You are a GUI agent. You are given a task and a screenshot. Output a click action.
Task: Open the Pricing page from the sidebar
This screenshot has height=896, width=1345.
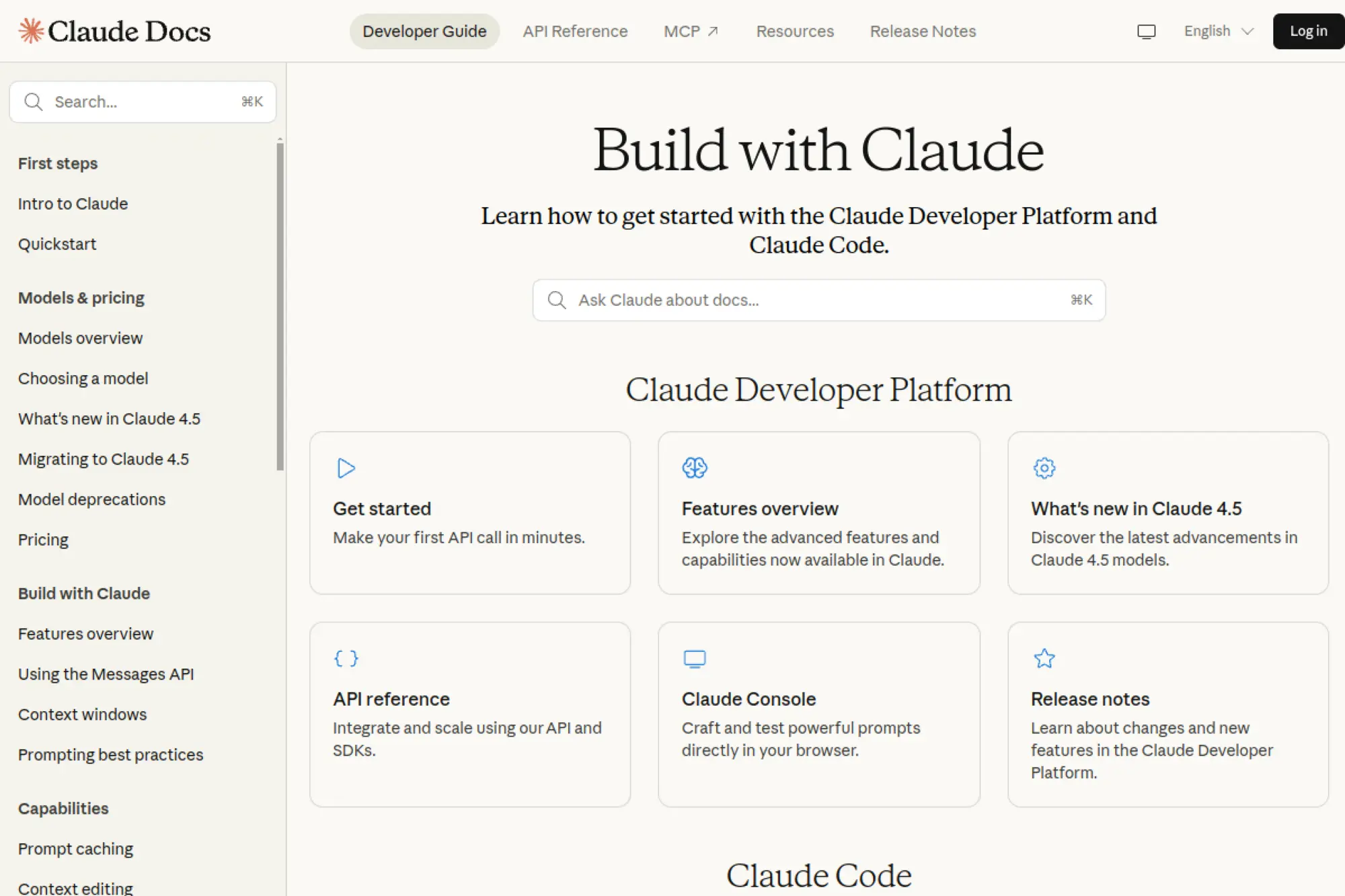tap(43, 539)
